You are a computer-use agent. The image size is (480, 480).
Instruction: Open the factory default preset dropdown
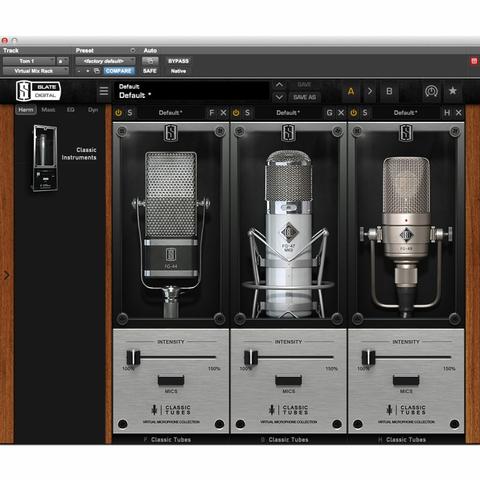[x=105, y=61]
